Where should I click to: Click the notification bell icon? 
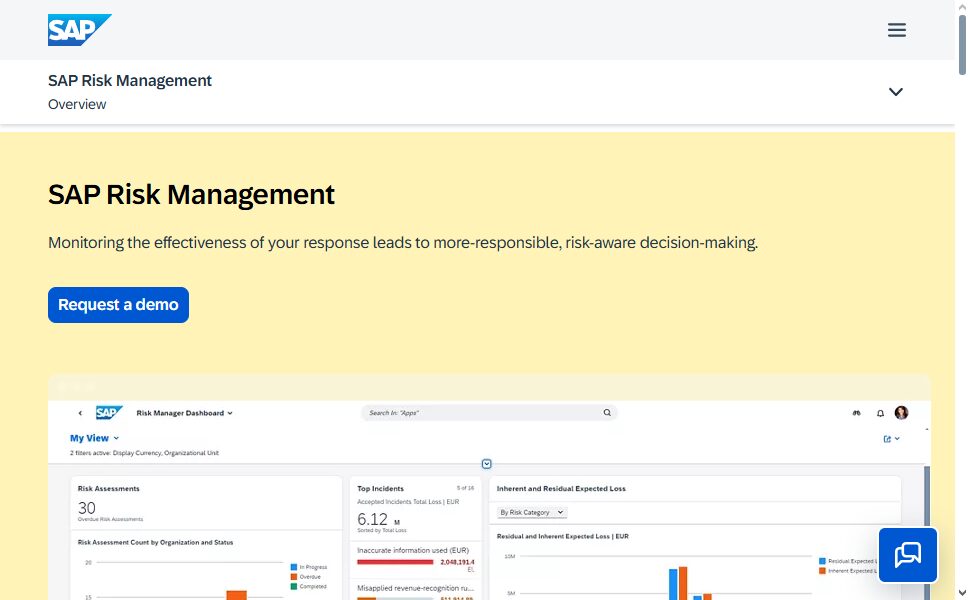pos(880,413)
